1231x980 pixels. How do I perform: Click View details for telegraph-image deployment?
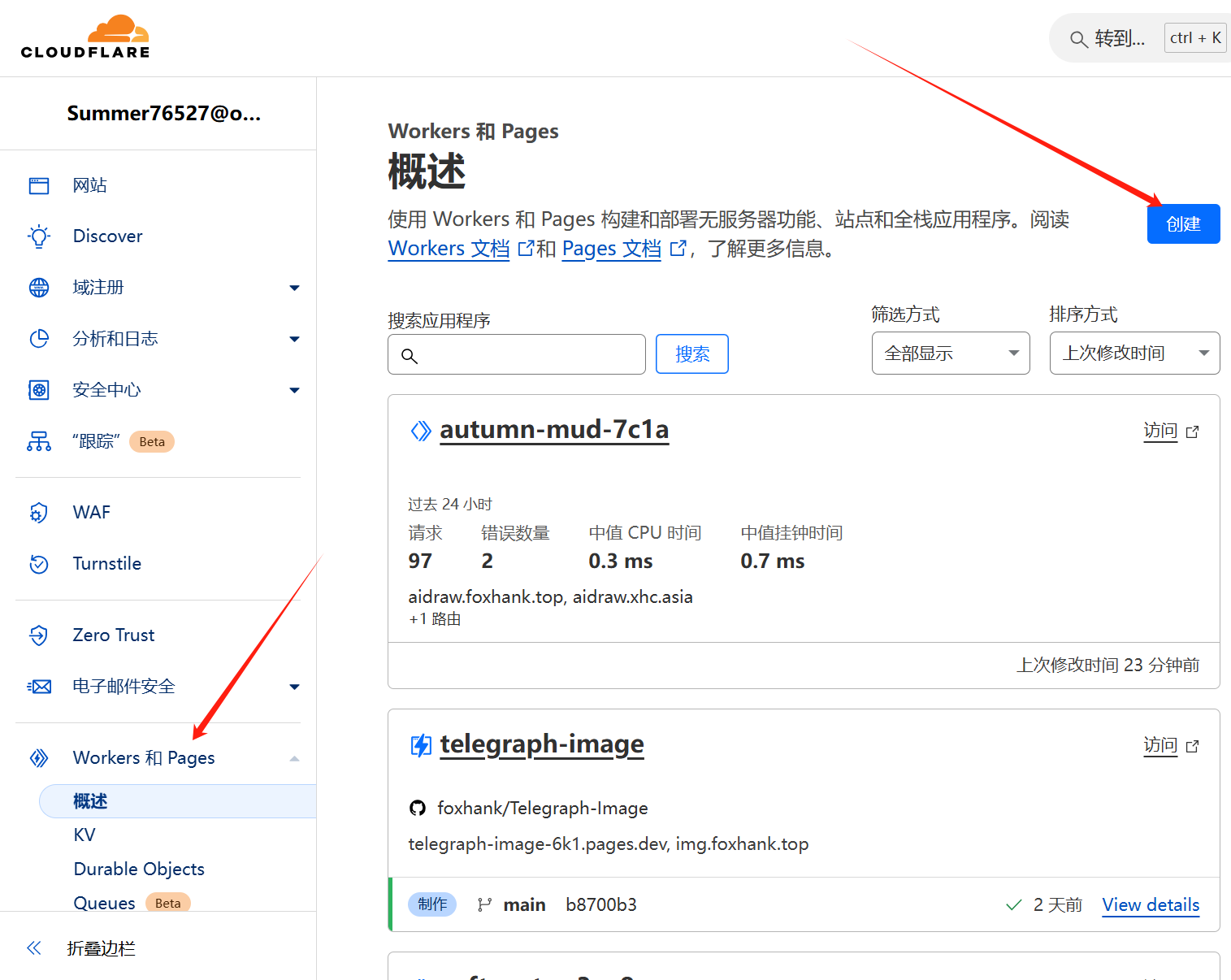pyautogui.click(x=1151, y=904)
